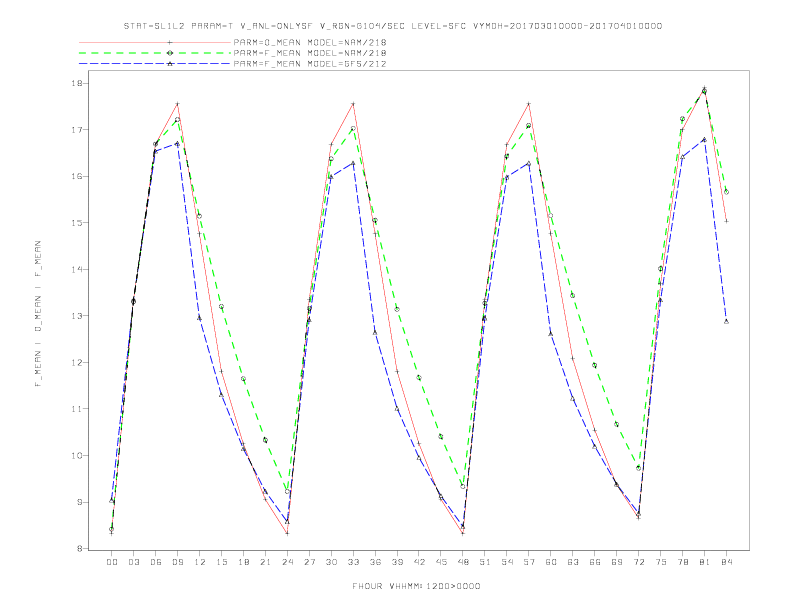Click the plus marker on red legend line
This screenshot has height=612, width=792.
pyautogui.click(x=170, y=42)
